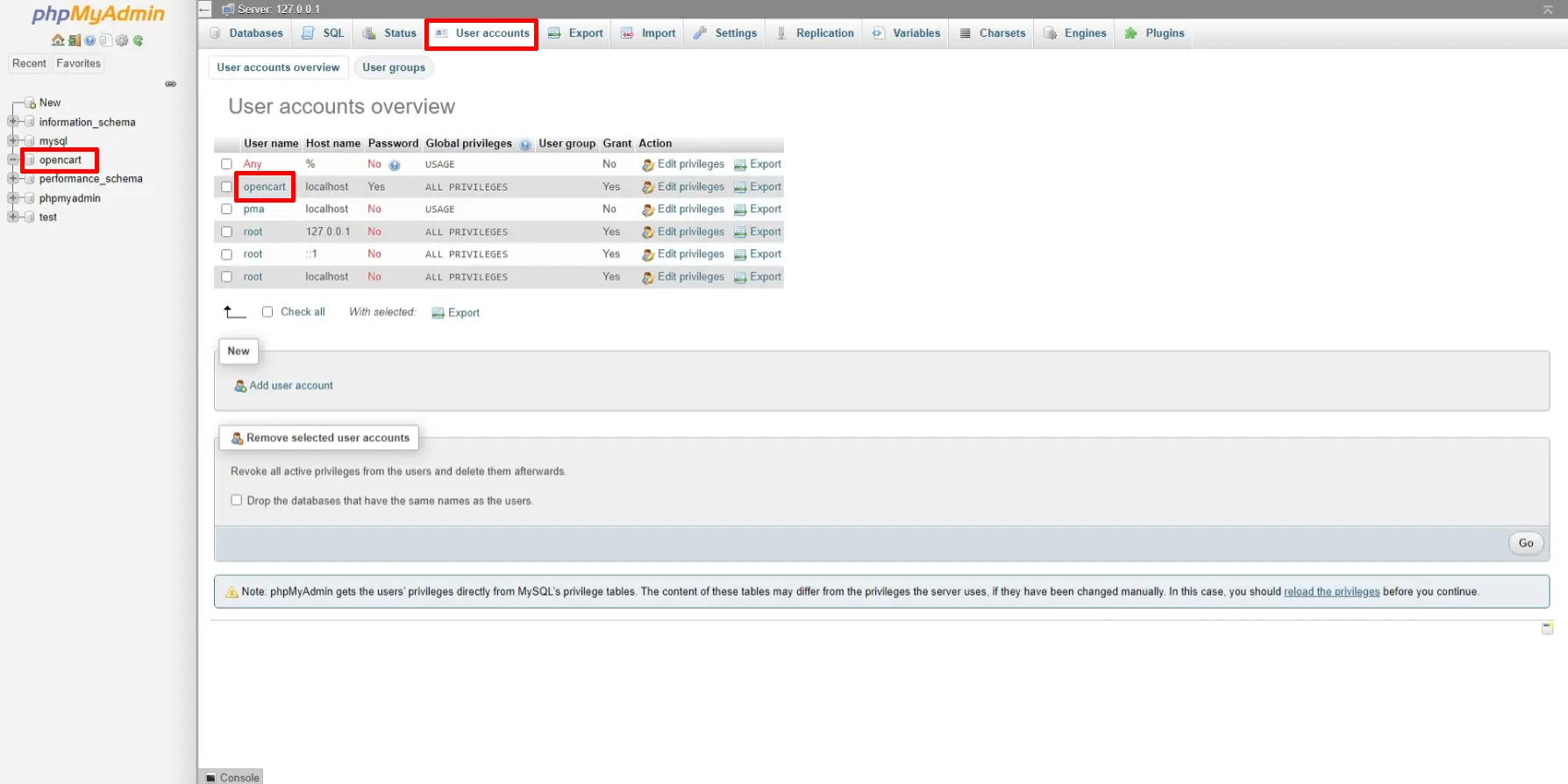Expand mysql database tree node
Image resolution: width=1568 pixels, height=784 pixels.
tap(12, 141)
